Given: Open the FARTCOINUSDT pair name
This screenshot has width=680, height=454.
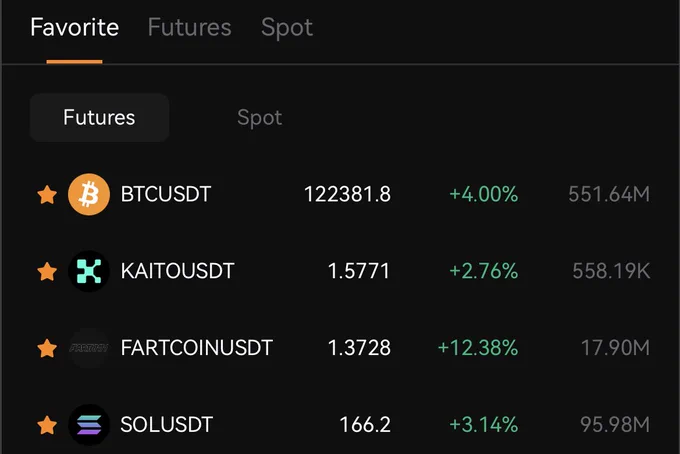Looking at the screenshot, I should pyautogui.click(x=196, y=348).
